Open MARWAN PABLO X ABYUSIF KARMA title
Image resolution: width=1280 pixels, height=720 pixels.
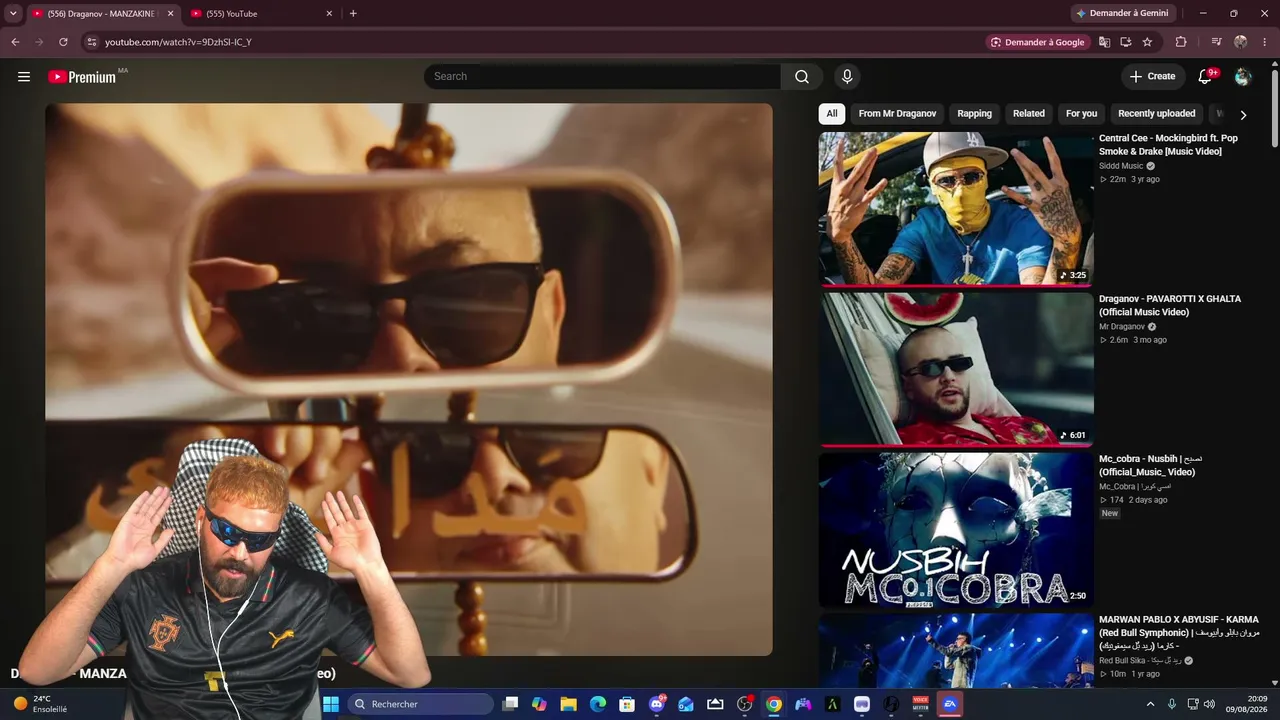coord(1179,633)
